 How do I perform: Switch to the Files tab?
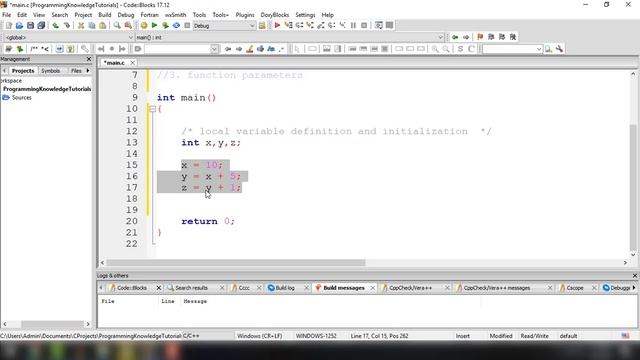[x=76, y=71]
